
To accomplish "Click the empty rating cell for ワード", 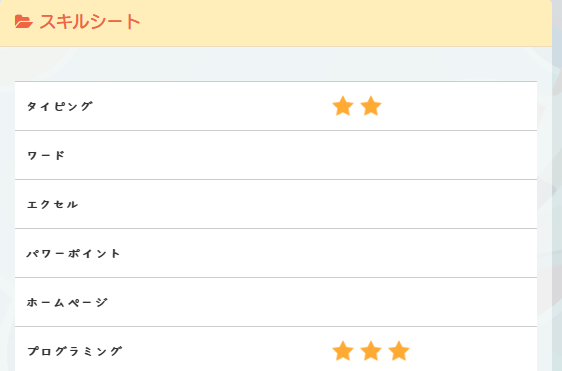I will click(x=429, y=155).
